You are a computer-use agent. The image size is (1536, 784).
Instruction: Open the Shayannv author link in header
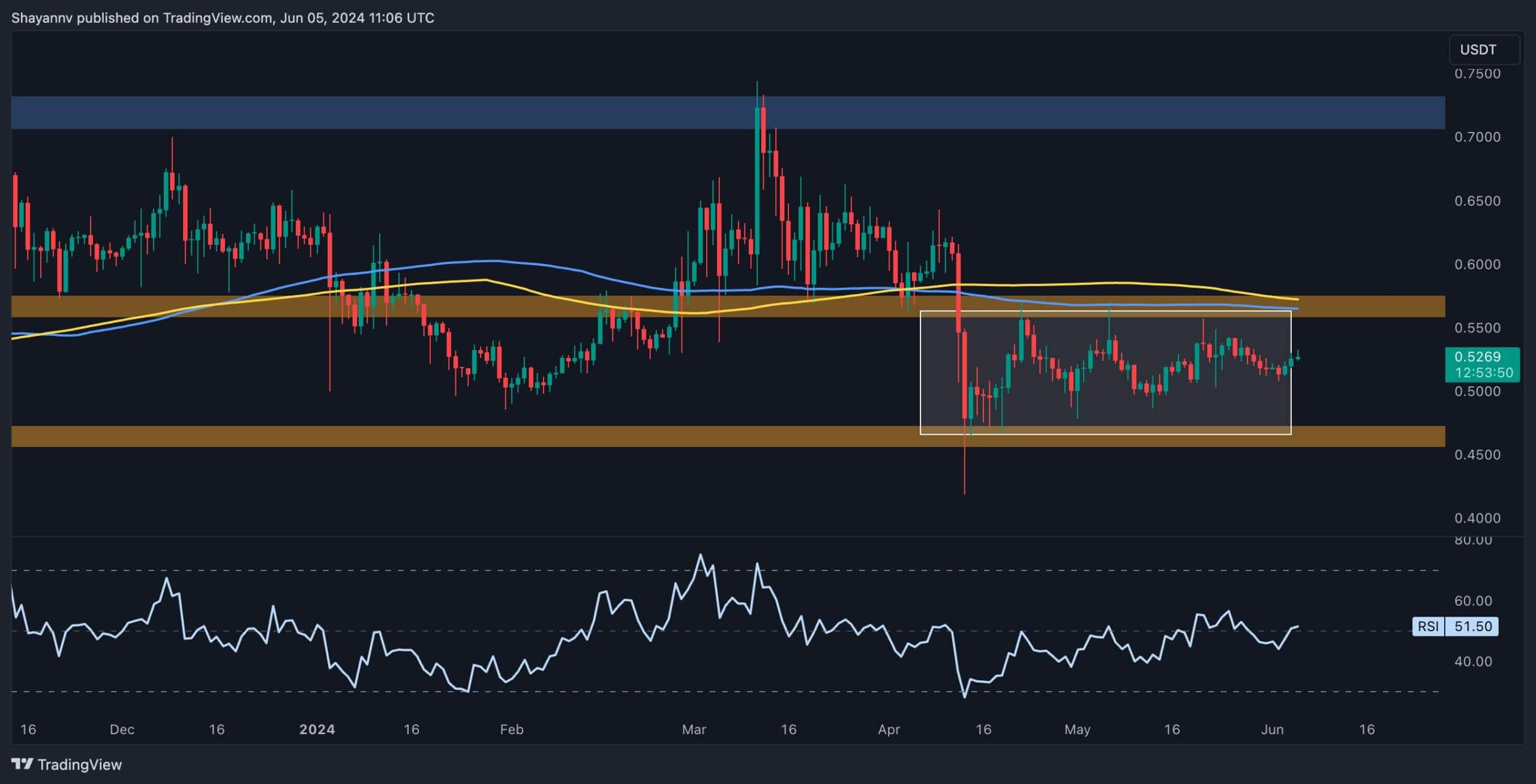42,17
